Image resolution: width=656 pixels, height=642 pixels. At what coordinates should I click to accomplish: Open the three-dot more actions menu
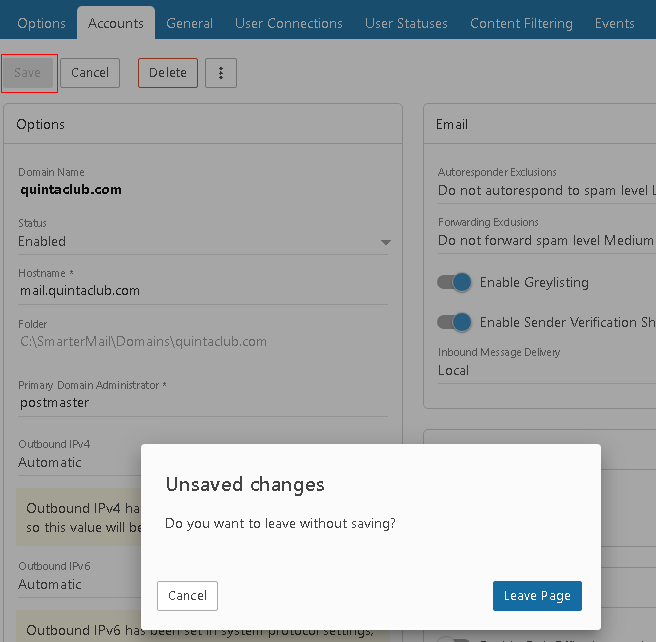point(221,73)
